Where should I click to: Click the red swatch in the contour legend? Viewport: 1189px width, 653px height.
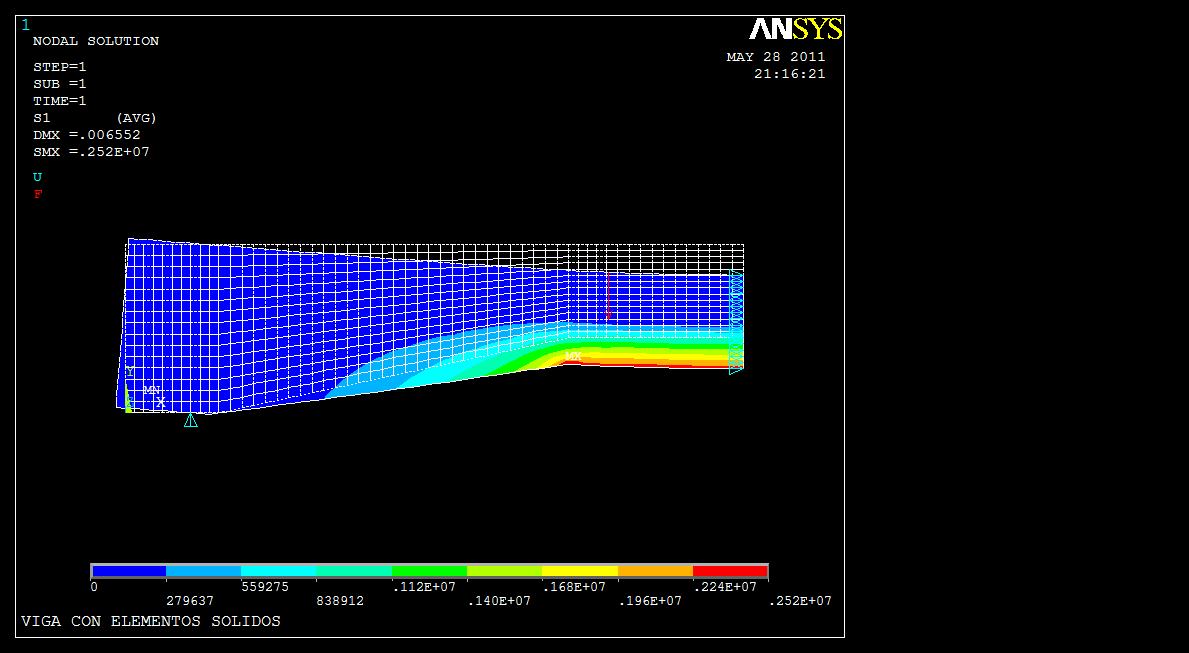click(x=730, y=571)
